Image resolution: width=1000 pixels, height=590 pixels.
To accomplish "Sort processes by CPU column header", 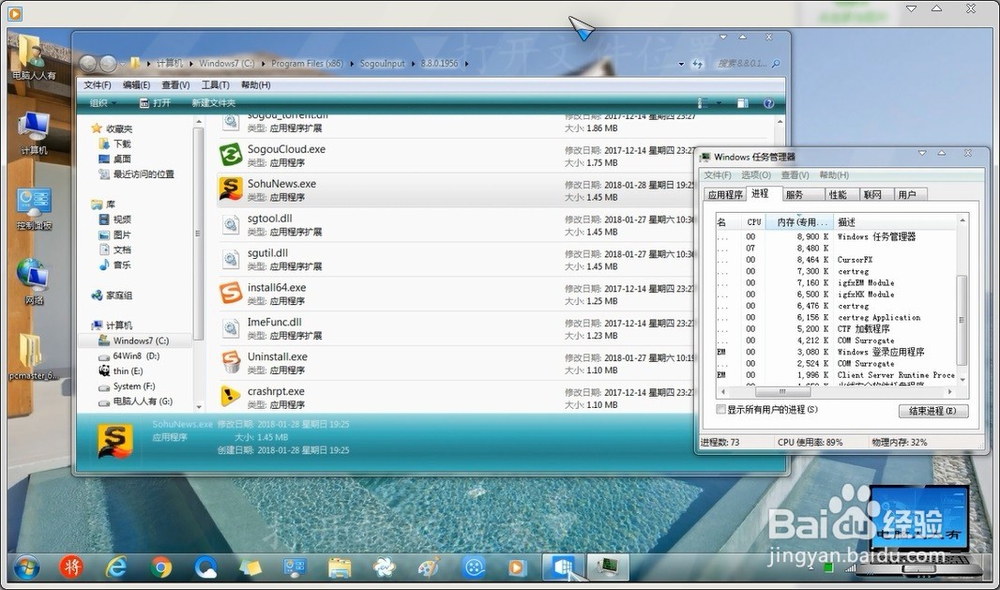I will click(x=754, y=222).
